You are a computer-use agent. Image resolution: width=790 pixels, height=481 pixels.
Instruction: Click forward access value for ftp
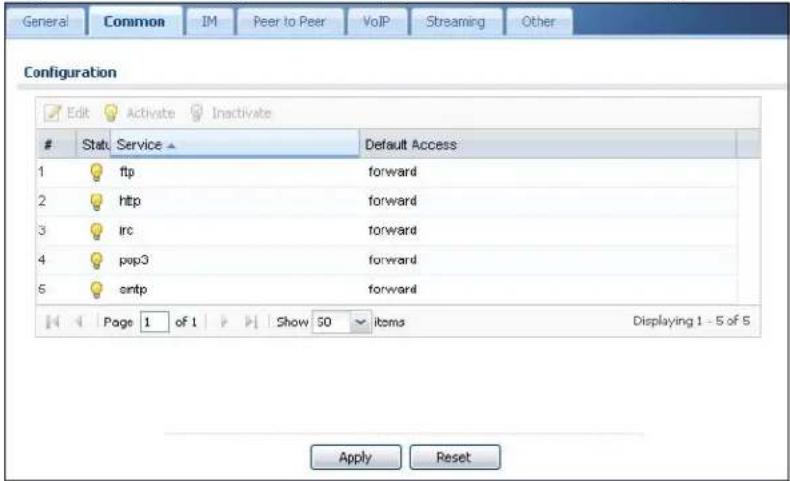[x=392, y=172]
